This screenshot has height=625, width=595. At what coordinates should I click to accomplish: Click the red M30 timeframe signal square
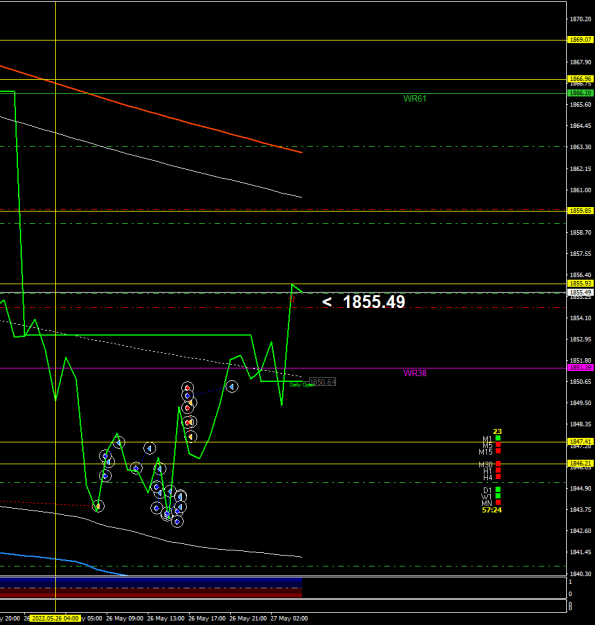[x=498, y=464]
